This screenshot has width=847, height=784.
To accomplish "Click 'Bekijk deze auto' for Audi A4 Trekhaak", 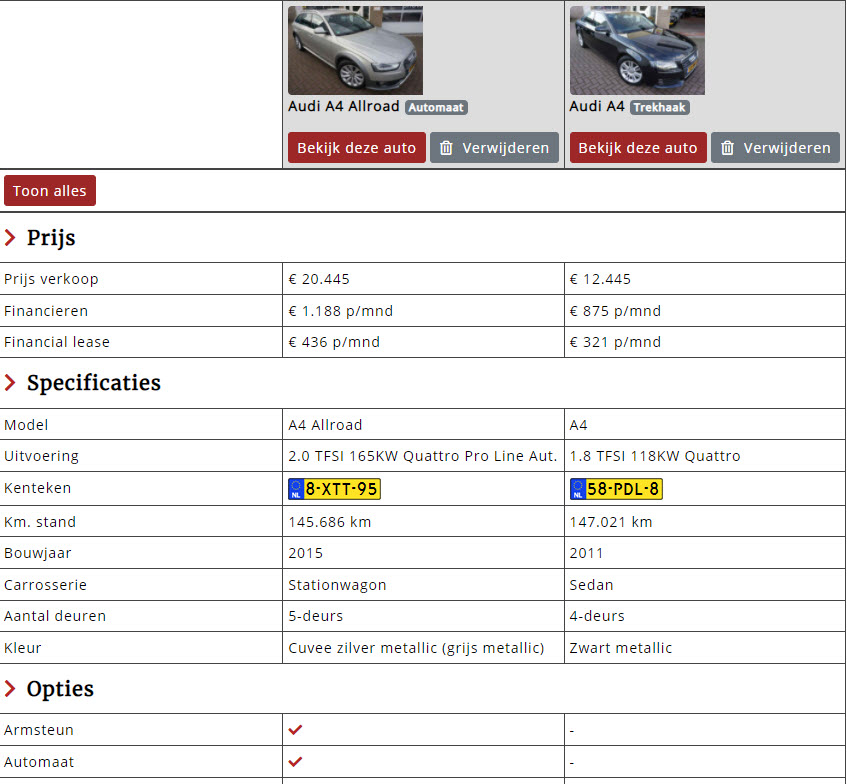I will 638,148.
